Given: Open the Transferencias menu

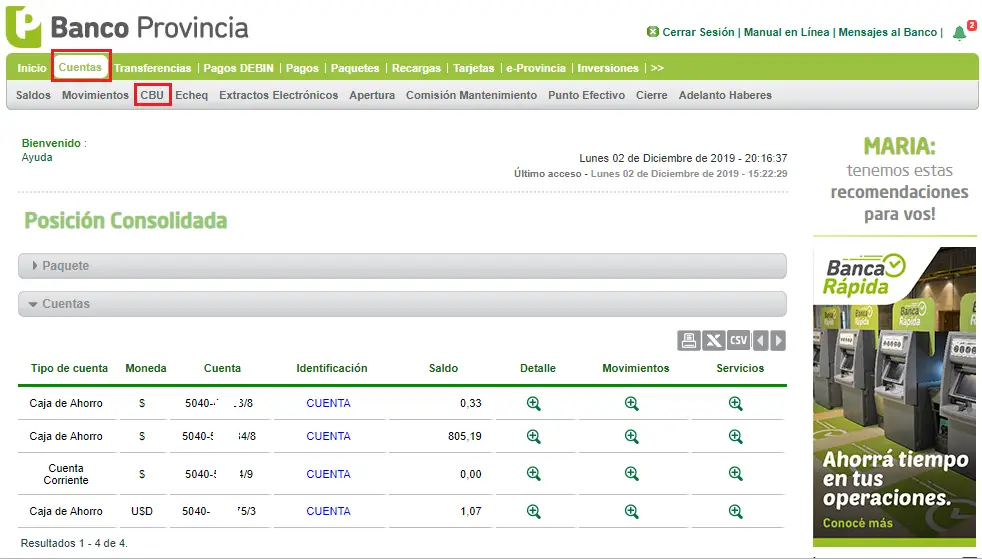Looking at the screenshot, I should (152, 68).
